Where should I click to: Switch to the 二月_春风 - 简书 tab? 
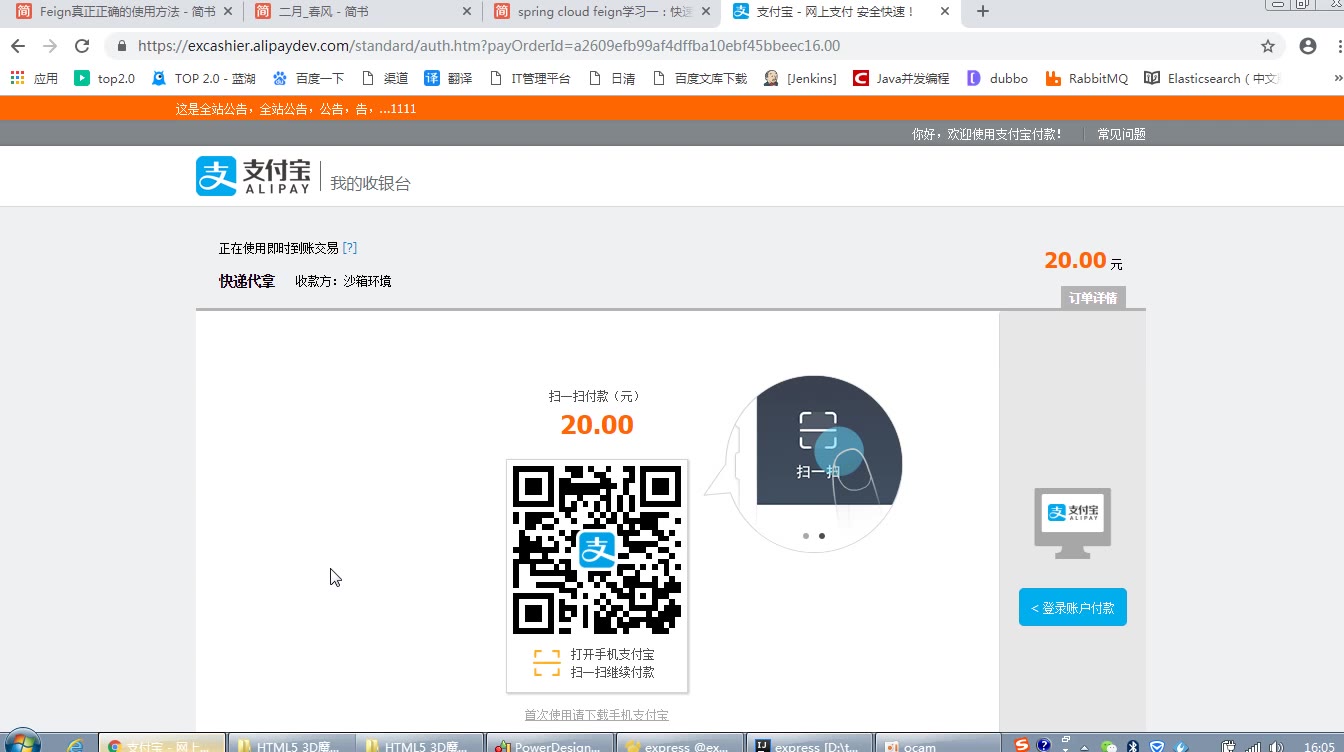tap(360, 12)
